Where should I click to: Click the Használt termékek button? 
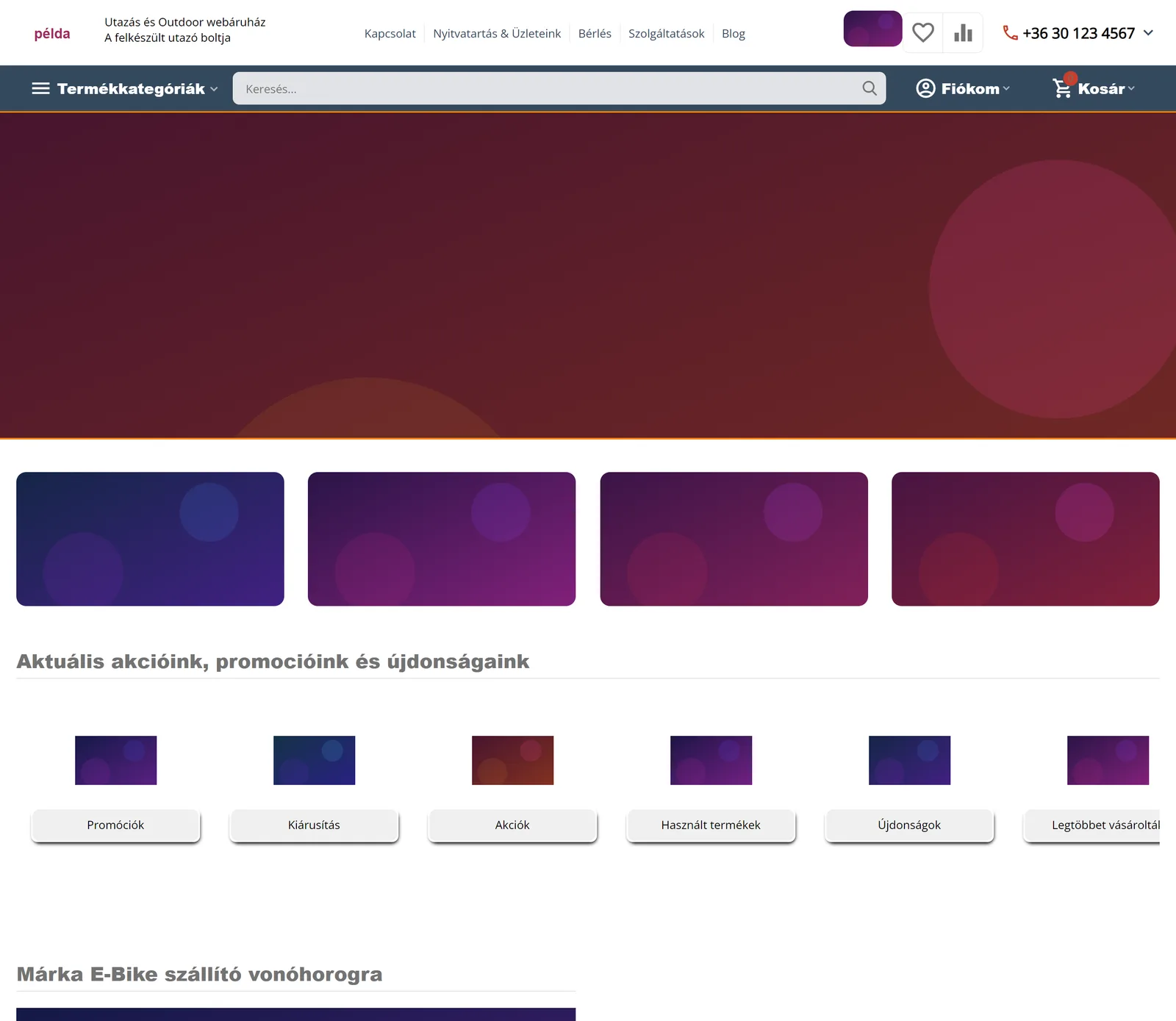tap(711, 825)
